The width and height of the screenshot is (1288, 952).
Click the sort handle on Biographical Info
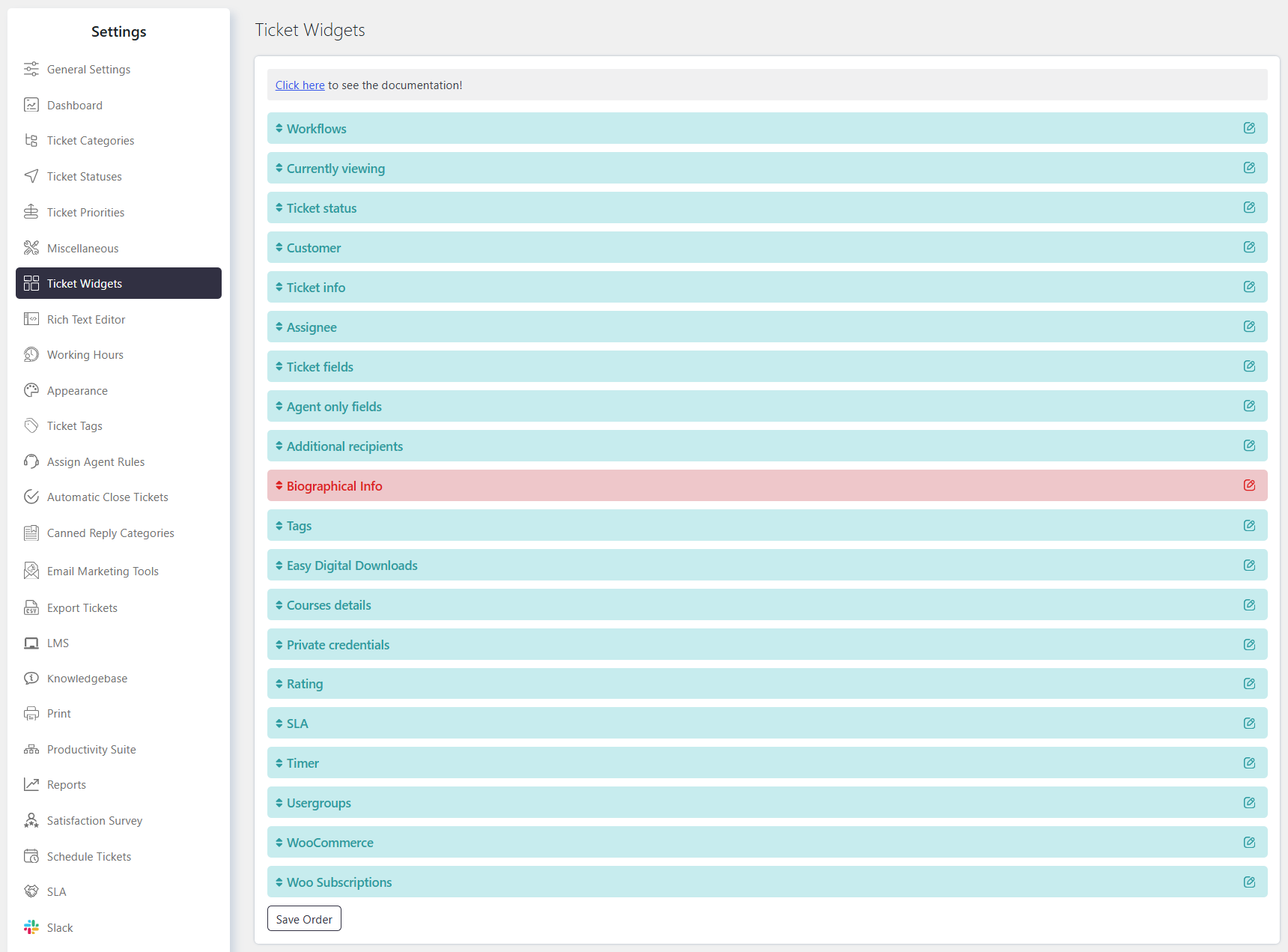[x=279, y=485]
